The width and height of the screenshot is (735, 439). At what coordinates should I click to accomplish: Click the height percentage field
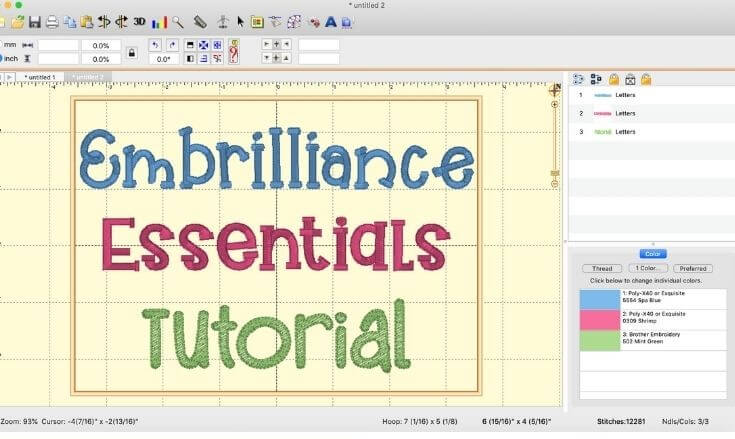101,59
